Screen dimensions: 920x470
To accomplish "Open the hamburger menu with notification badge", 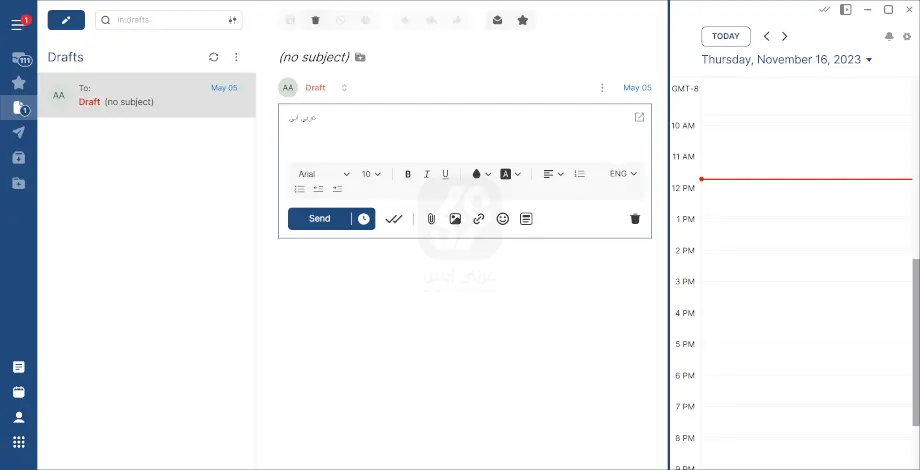I will (x=19, y=24).
